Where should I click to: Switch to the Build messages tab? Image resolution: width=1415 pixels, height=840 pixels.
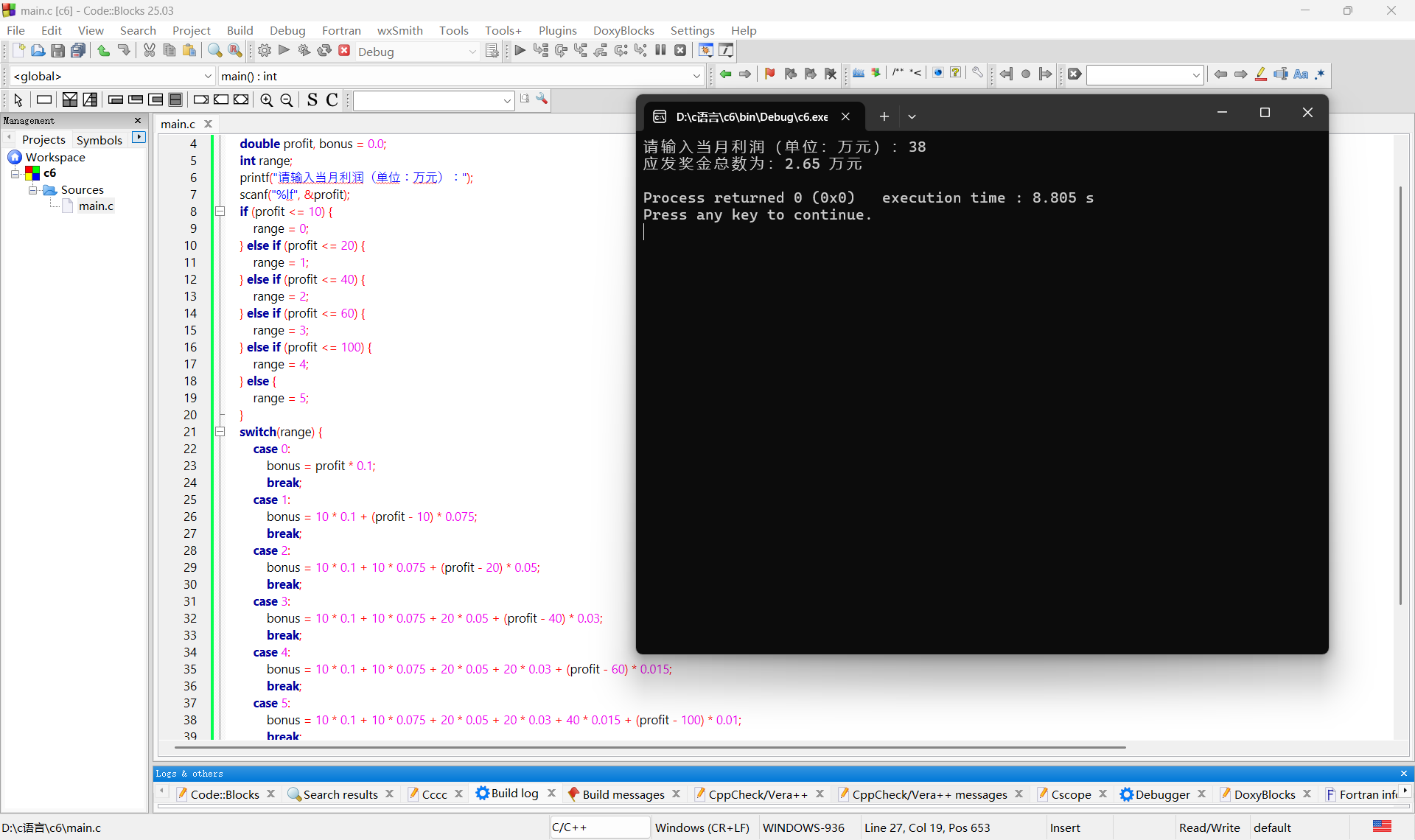(623, 794)
